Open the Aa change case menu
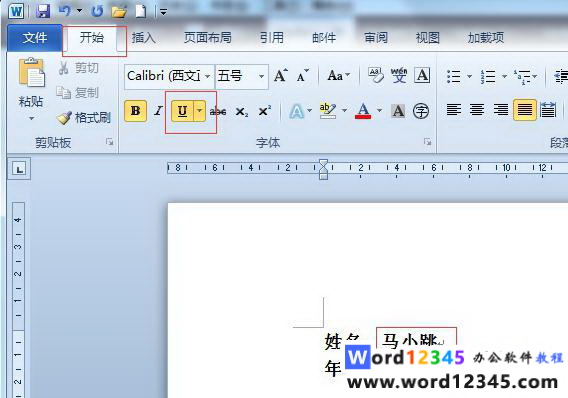 coord(338,76)
